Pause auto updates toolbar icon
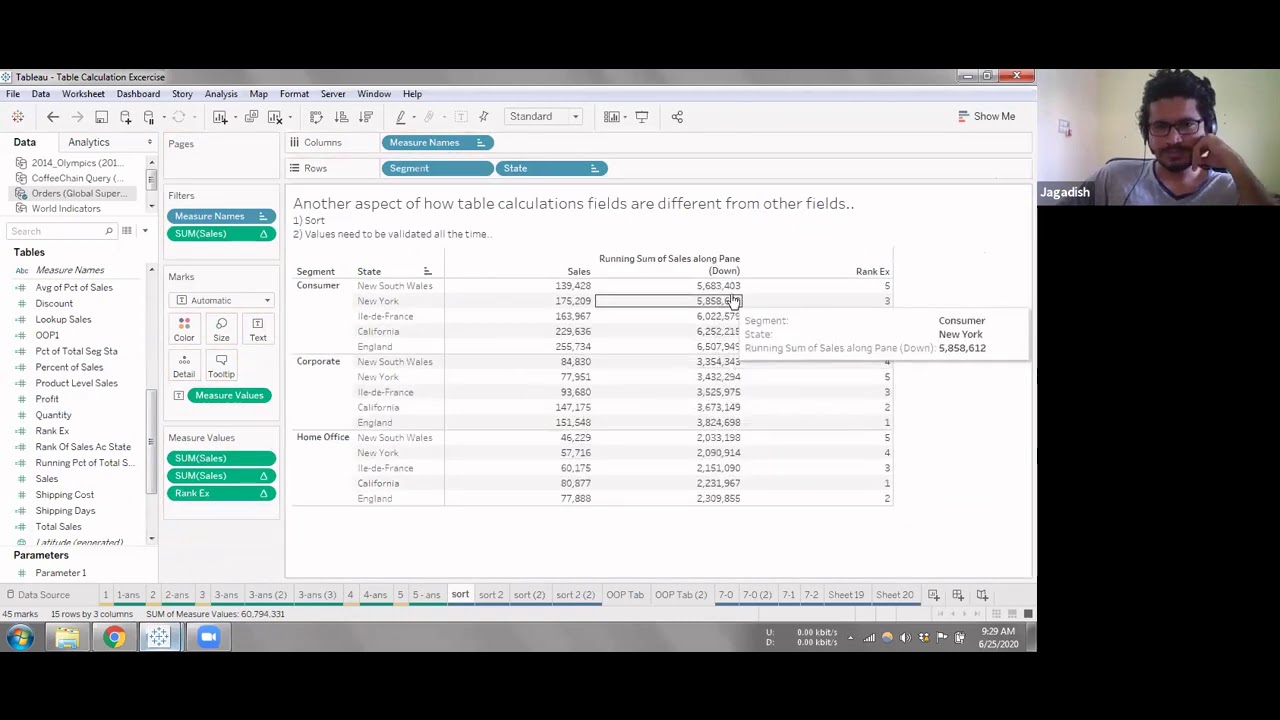Screen dimensions: 1280x720 [149, 117]
